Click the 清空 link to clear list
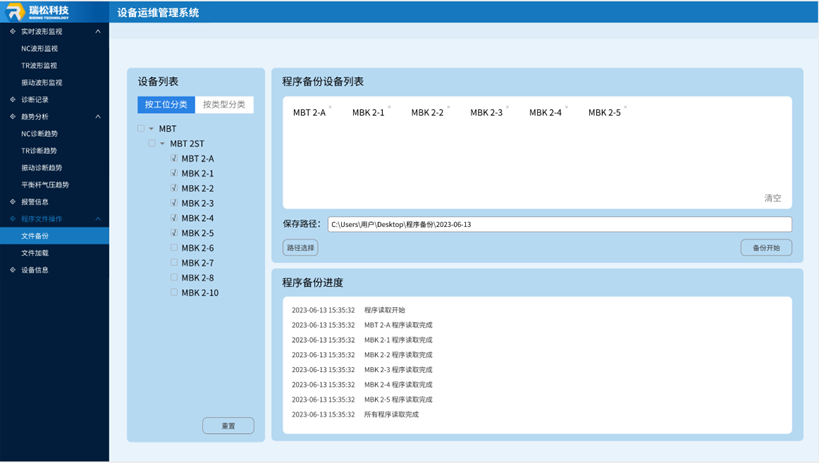This screenshot has width=819, height=463. [x=772, y=198]
